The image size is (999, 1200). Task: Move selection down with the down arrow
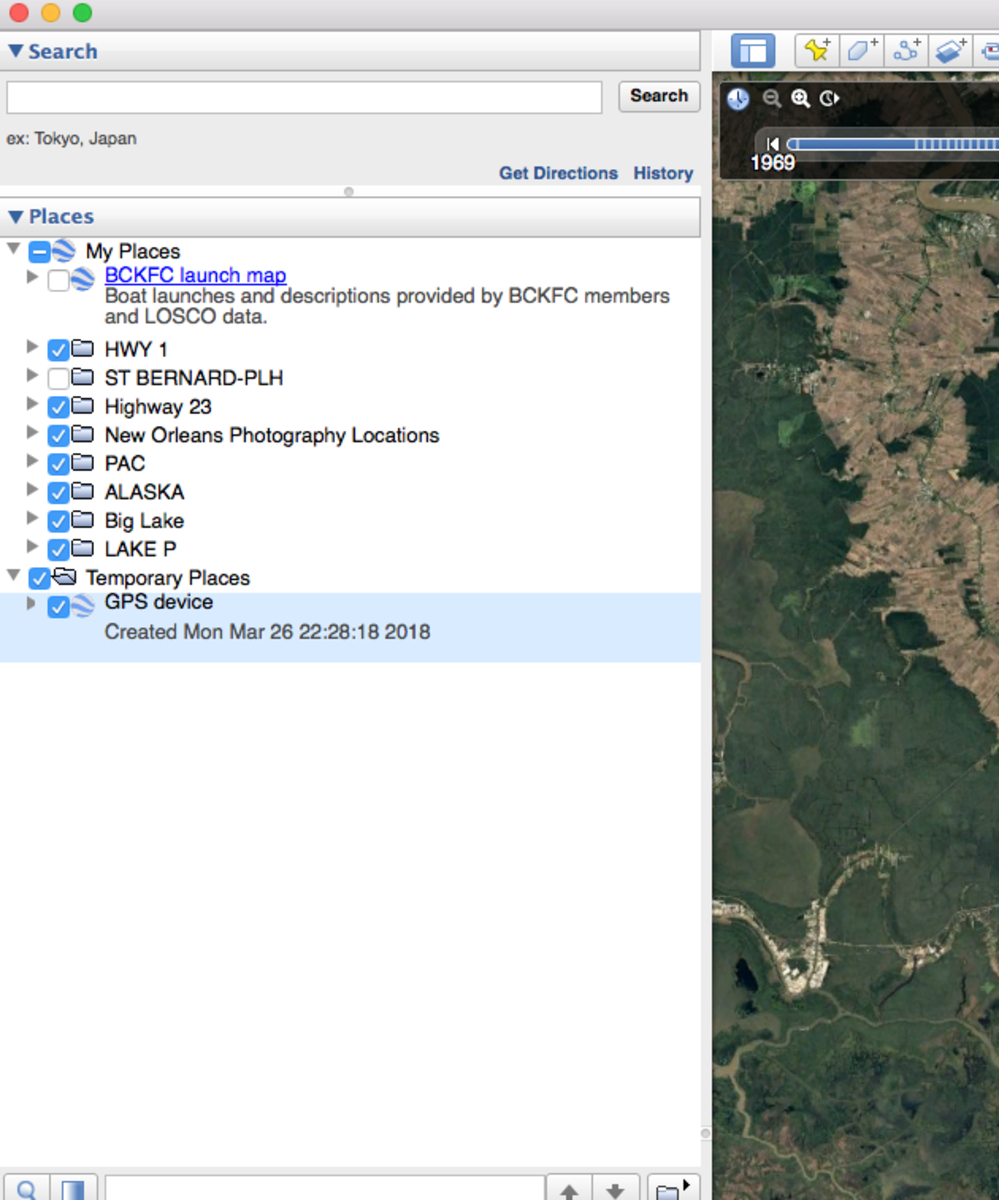pyautogui.click(x=615, y=1189)
